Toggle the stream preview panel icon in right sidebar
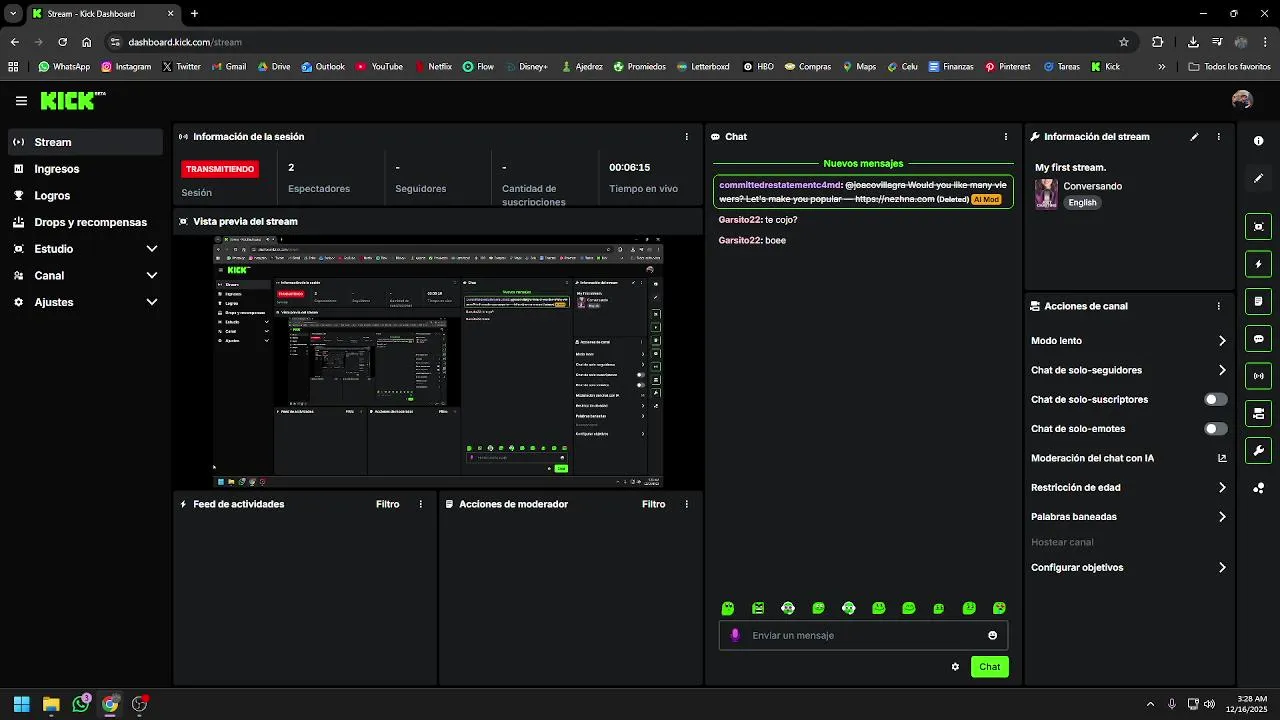Viewport: 1280px width, 720px height. tap(1258, 227)
